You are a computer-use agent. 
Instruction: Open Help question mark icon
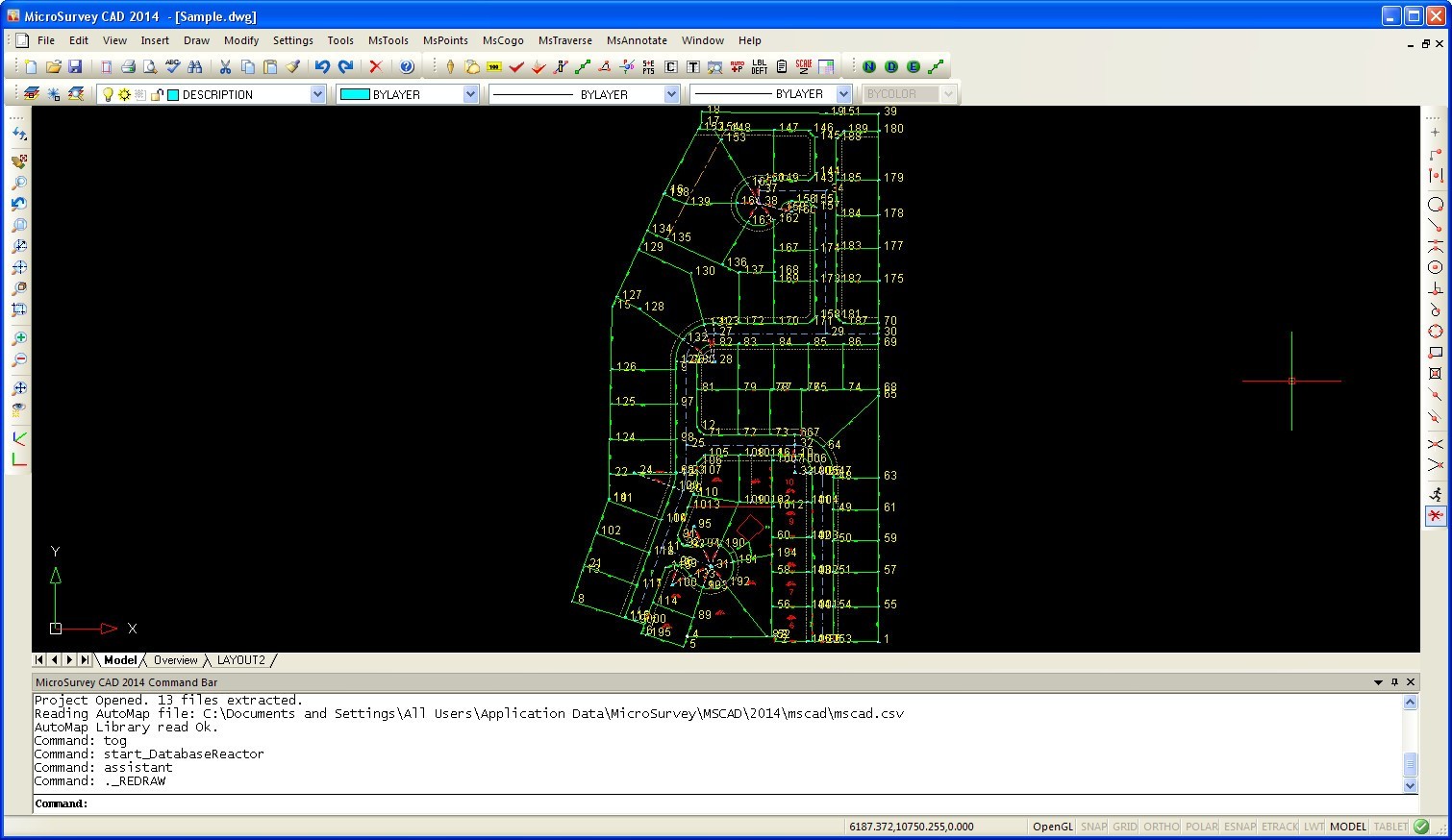click(407, 66)
